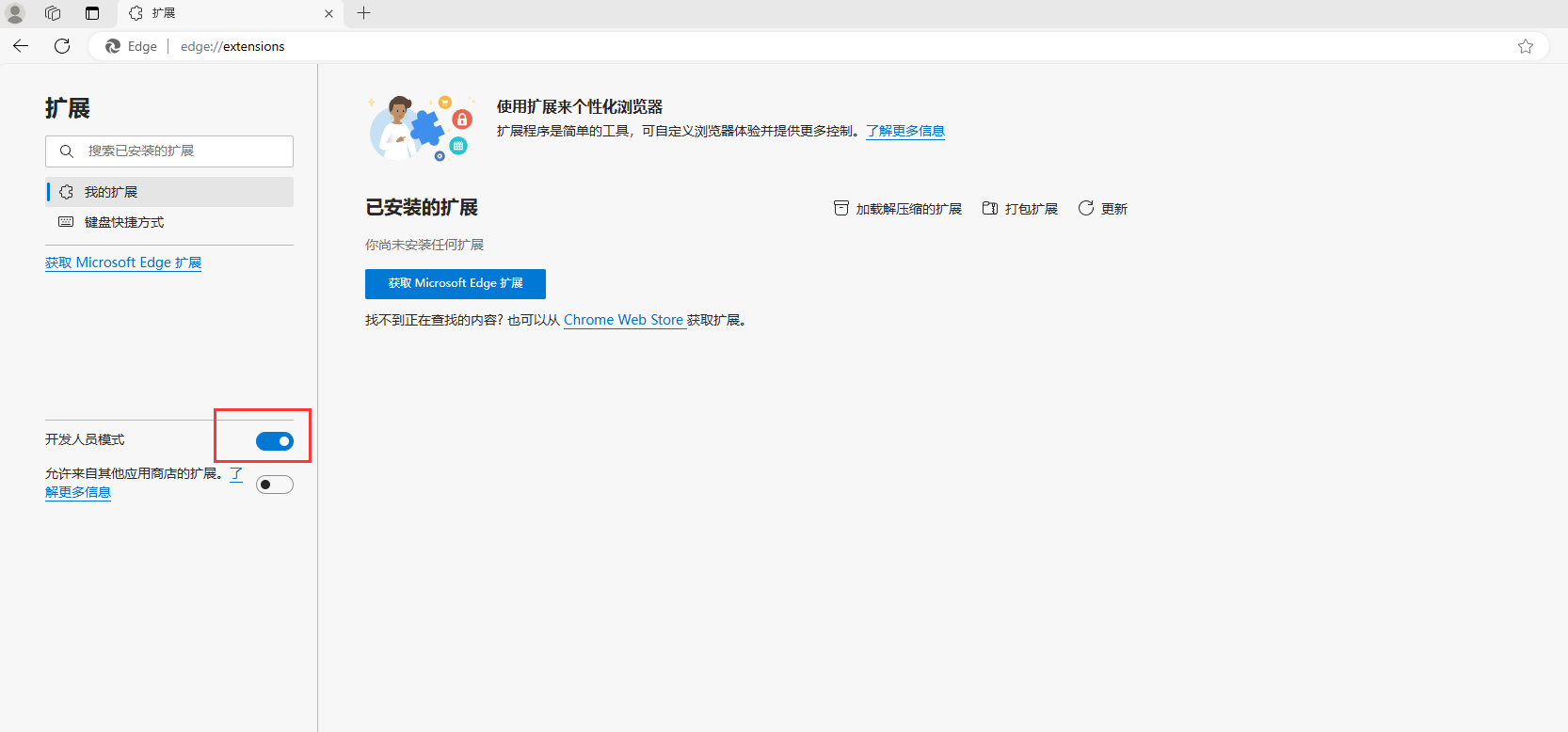1568x732 pixels.
Task: Turn off 开发人员模式 toggle
Action: [275, 441]
